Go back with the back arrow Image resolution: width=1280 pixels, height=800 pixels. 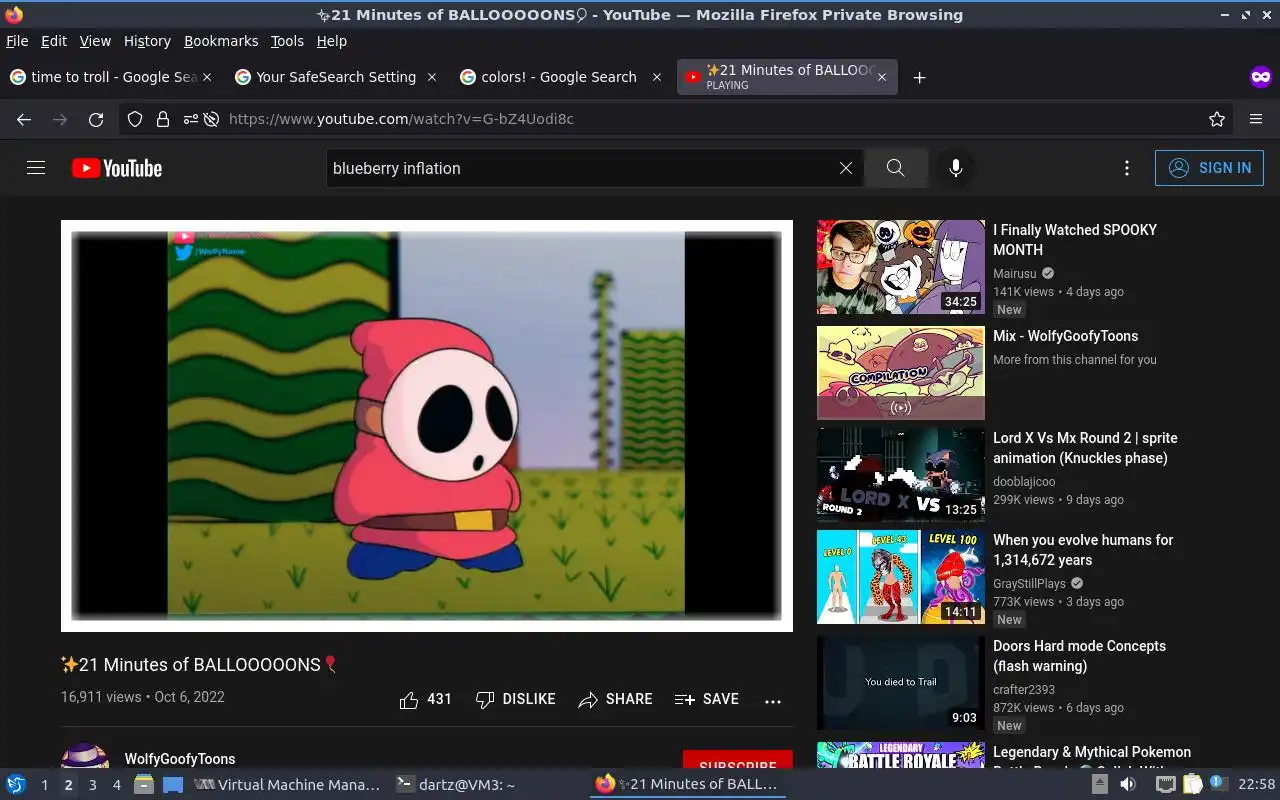pos(24,119)
